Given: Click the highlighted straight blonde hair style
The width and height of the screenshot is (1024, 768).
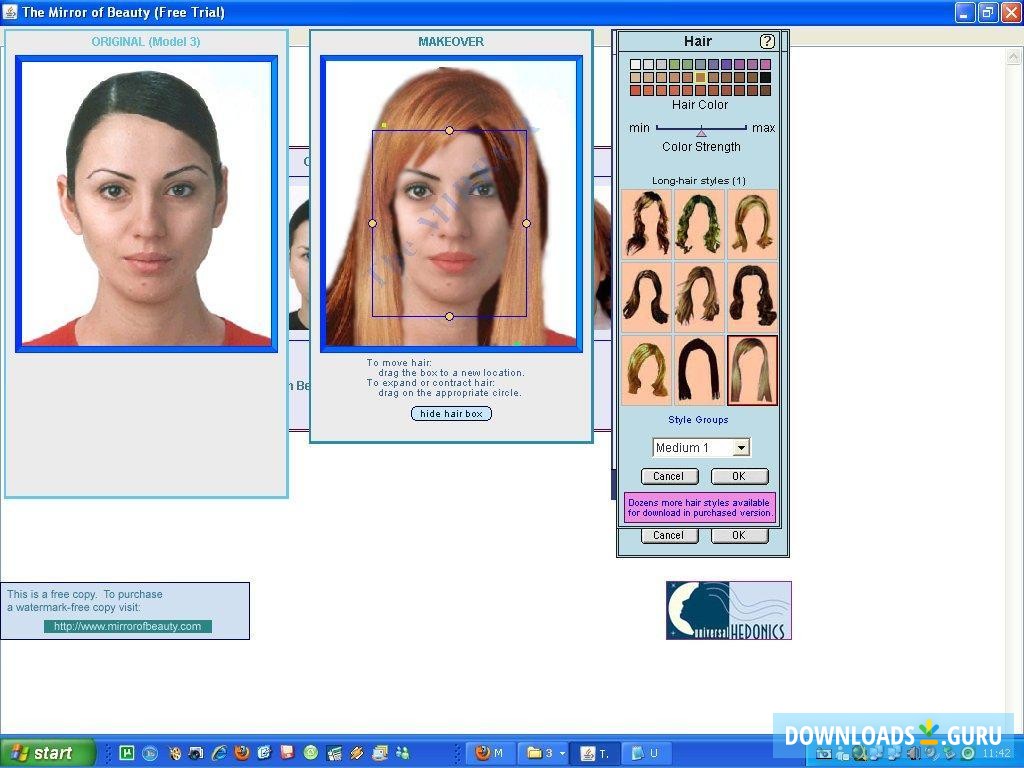Looking at the screenshot, I should tap(752, 370).
